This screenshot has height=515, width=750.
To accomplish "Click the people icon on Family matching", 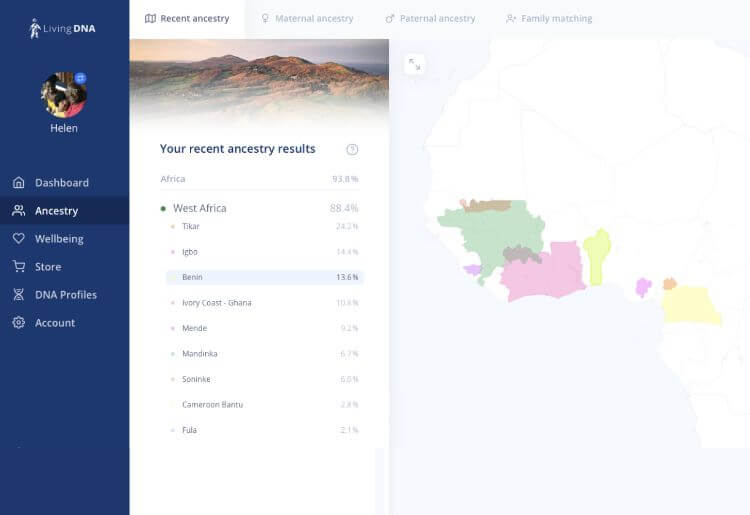I will (511, 19).
